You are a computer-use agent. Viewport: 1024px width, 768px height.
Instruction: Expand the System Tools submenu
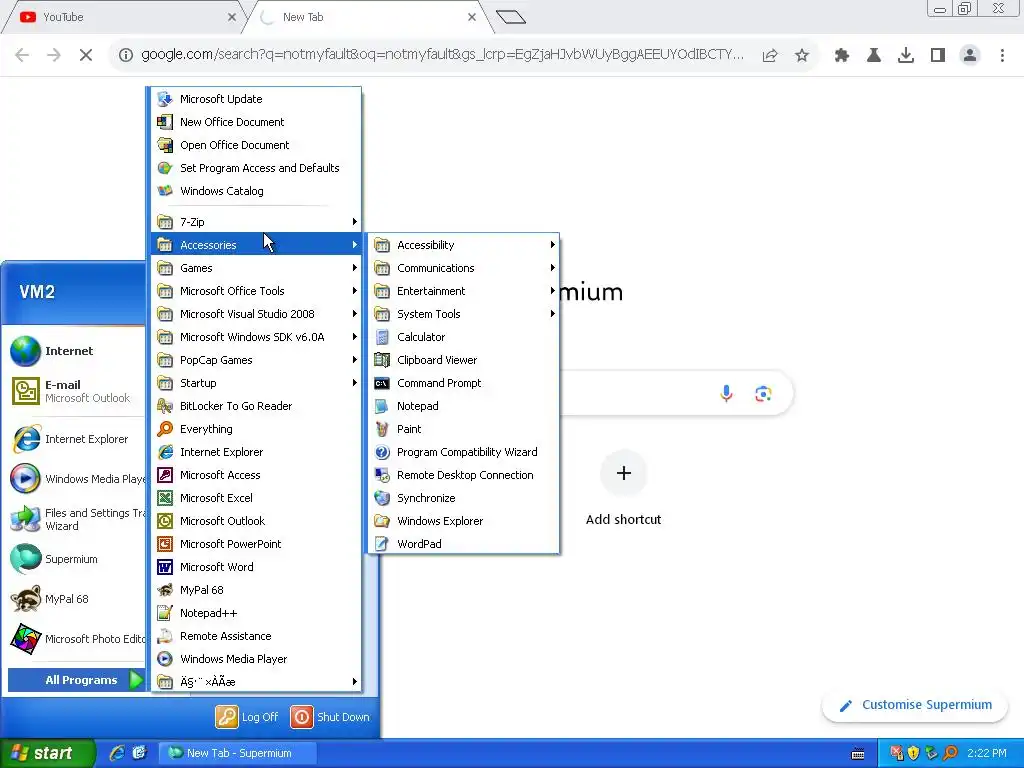coord(464,313)
